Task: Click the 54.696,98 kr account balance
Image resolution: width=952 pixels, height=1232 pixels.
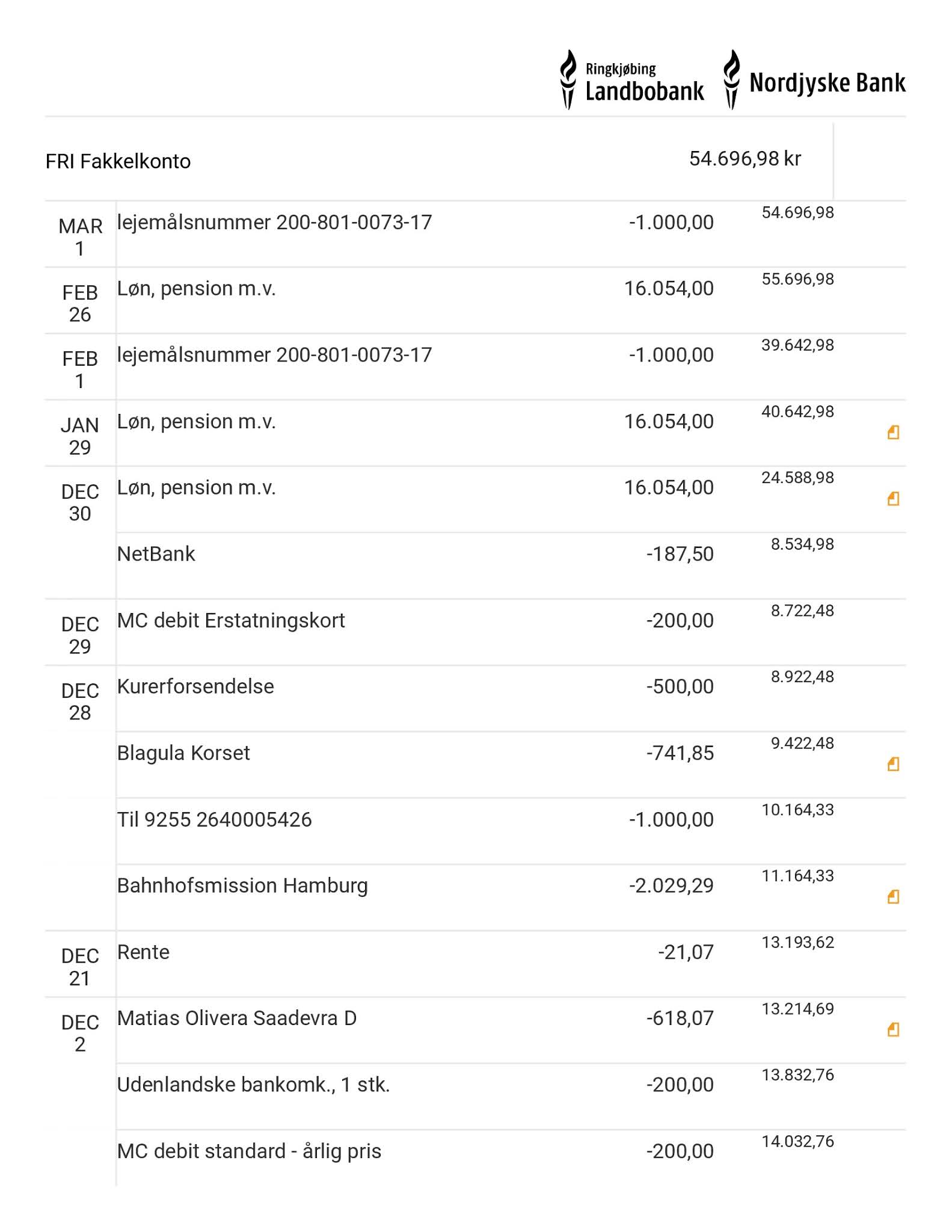Action: click(x=745, y=159)
